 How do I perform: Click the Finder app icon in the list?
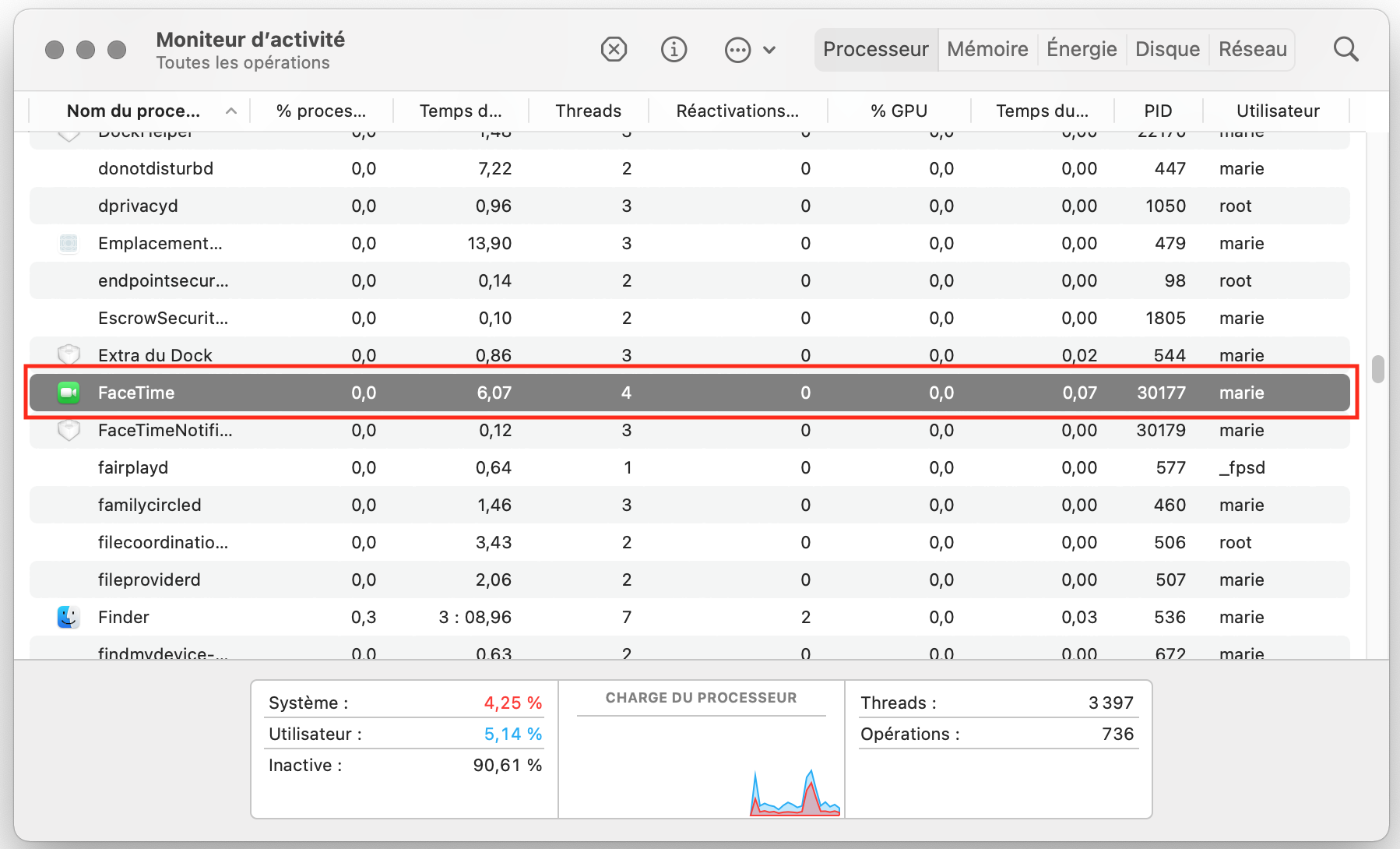pos(69,617)
